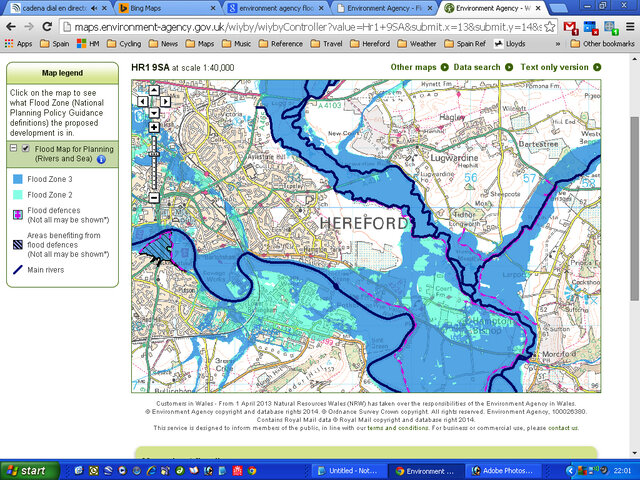Collapse the Flood Map for Planning legend
This screenshot has width=640, height=480.
pyautogui.click(x=13, y=148)
